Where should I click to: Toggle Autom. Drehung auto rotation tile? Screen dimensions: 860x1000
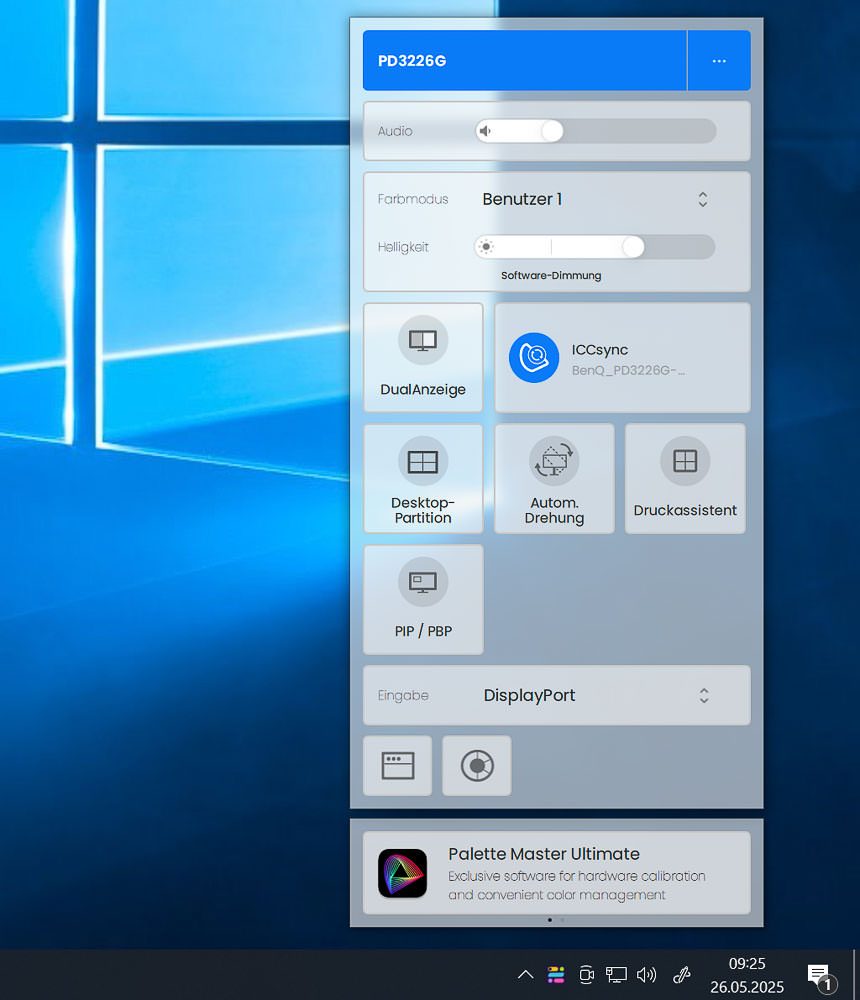point(554,478)
